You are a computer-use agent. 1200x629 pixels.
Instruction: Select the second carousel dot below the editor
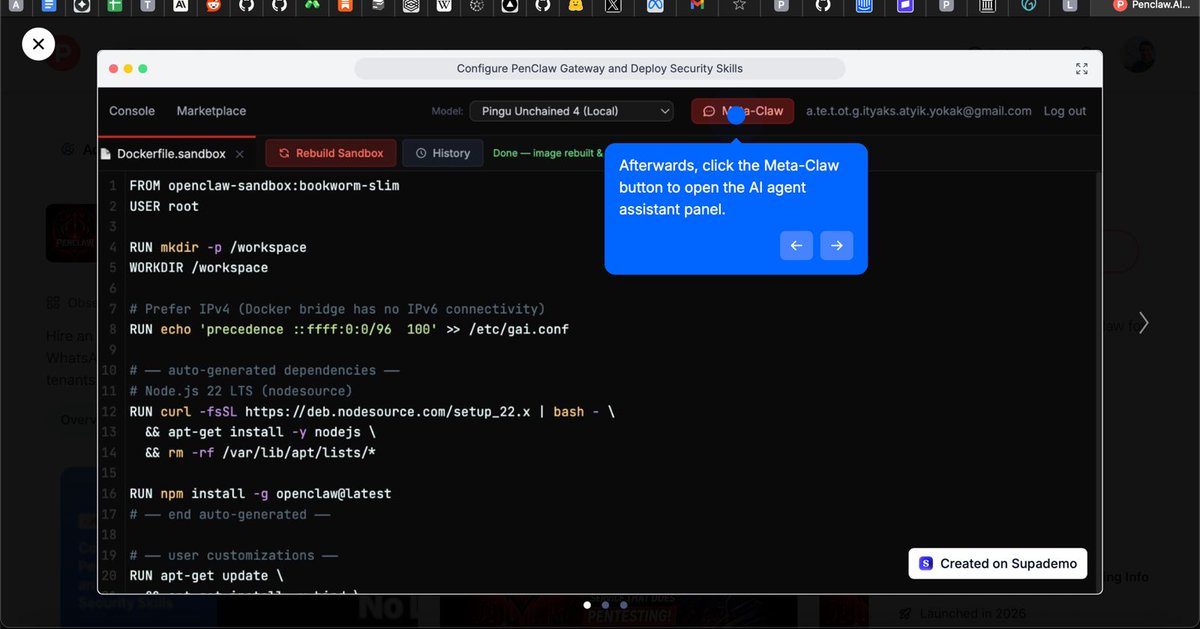pos(605,604)
